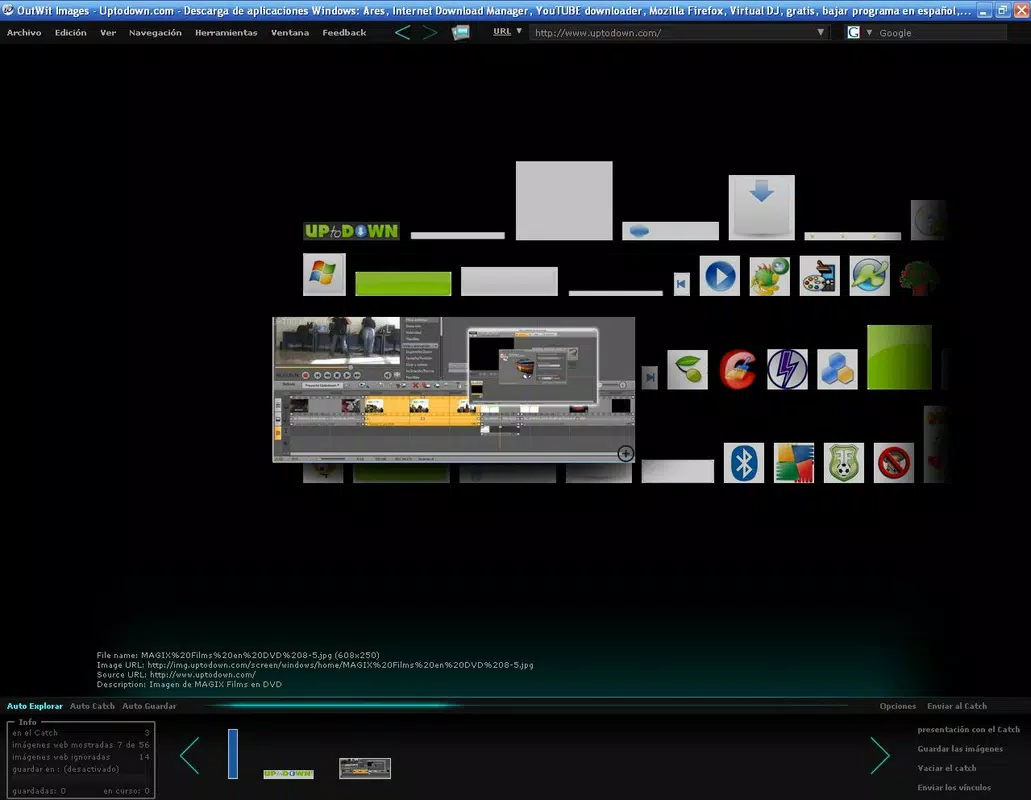
Task: Select the purple lightning bolt icon
Action: (787, 369)
